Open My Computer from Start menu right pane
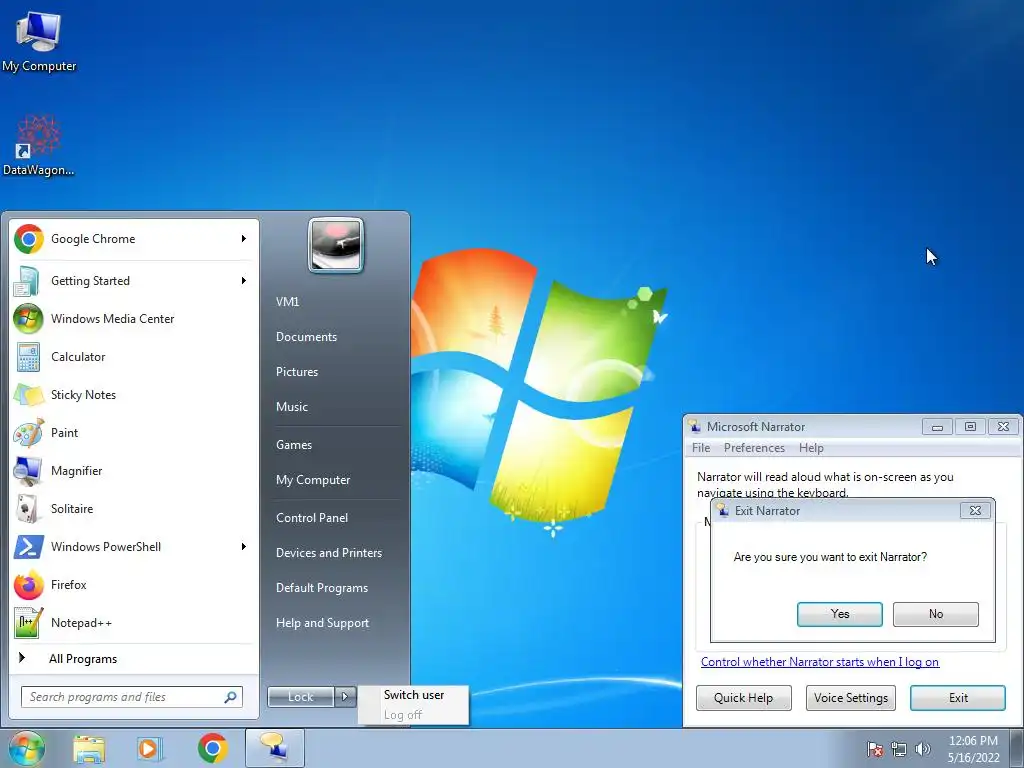This screenshot has height=768, width=1024. click(313, 480)
